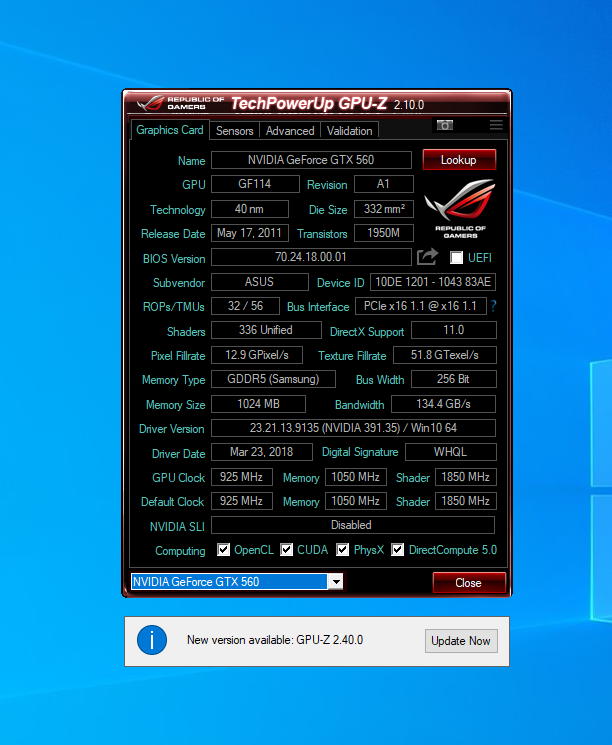Image resolution: width=612 pixels, height=745 pixels.
Task: Click the Bandwidth value 134.4 GB/s
Action: click(443, 404)
